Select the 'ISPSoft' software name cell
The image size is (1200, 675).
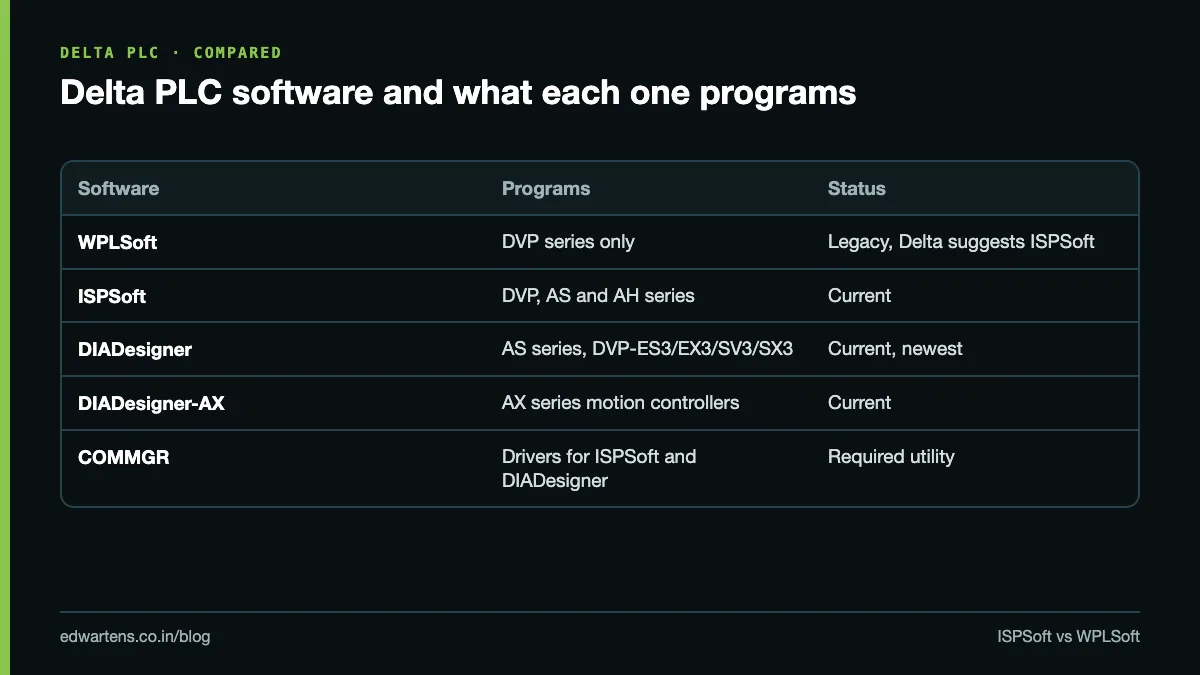point(112,296)
